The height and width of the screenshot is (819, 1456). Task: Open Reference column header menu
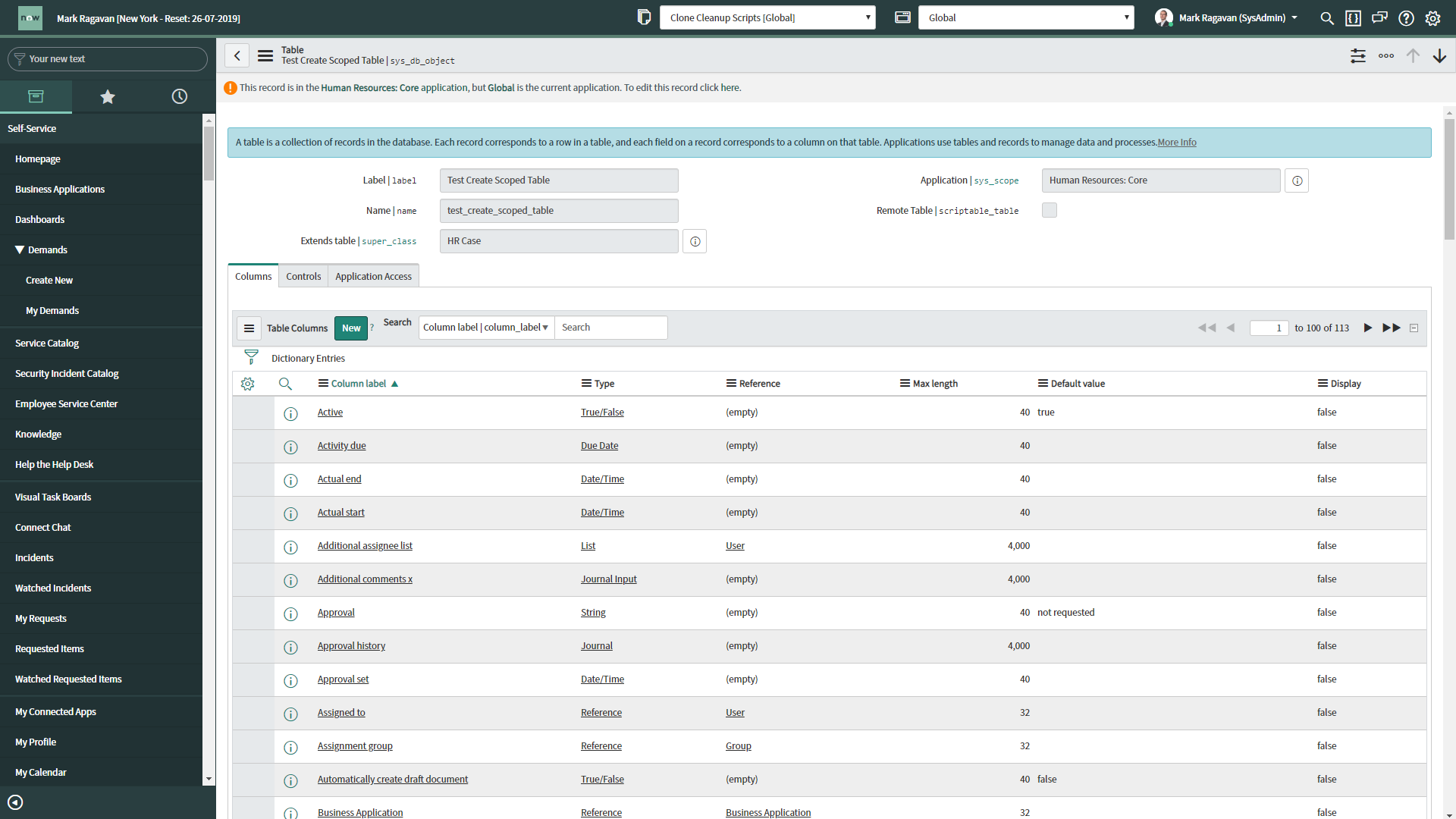731,384
